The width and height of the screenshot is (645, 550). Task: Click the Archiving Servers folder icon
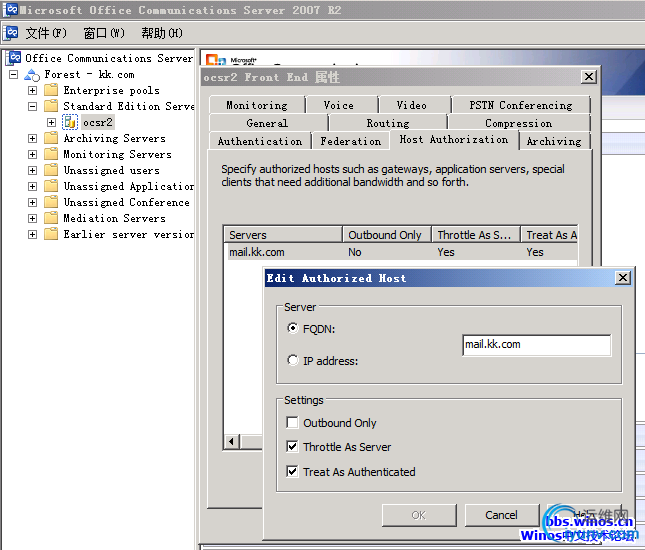51,138
